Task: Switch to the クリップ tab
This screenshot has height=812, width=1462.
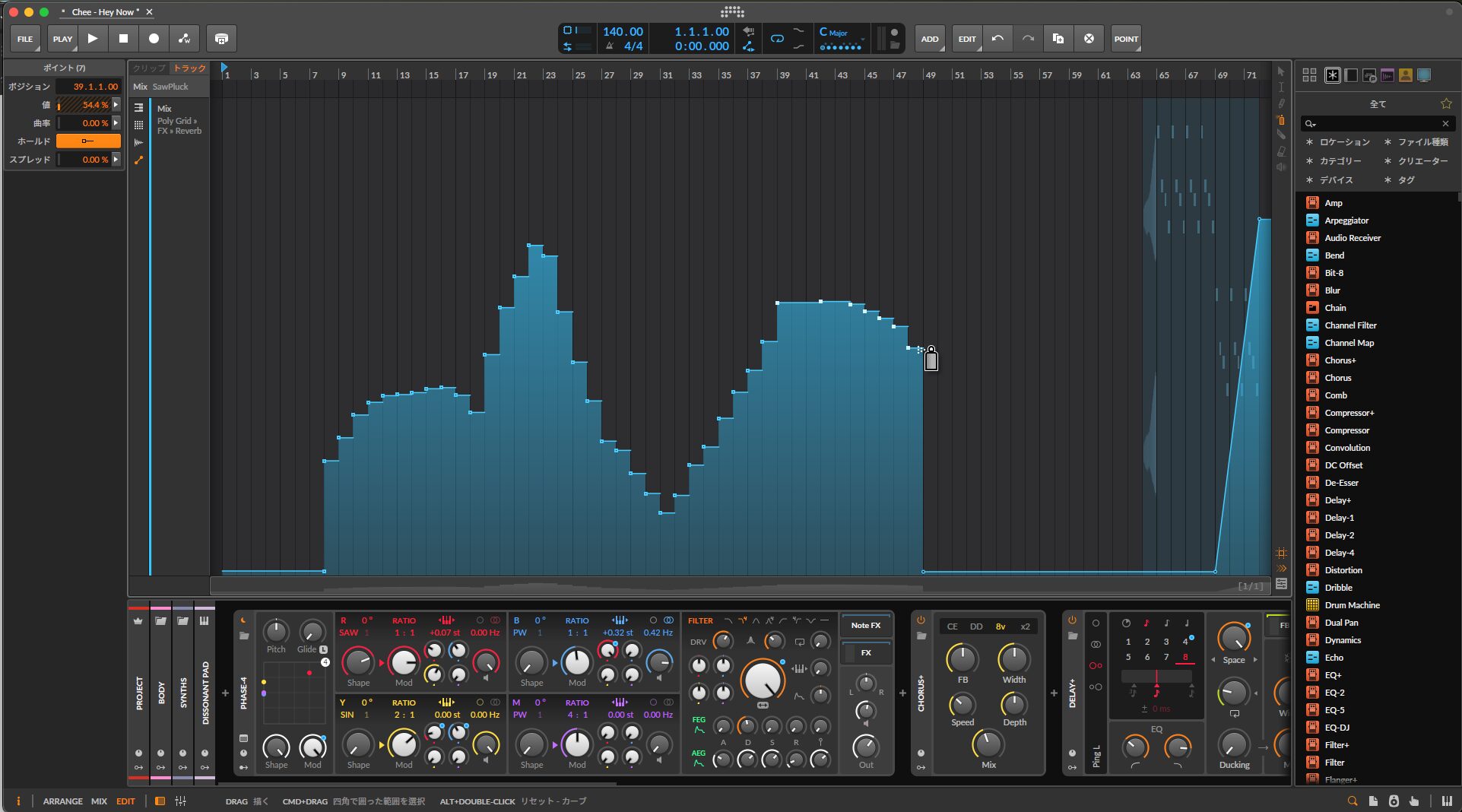Action: 149,68
